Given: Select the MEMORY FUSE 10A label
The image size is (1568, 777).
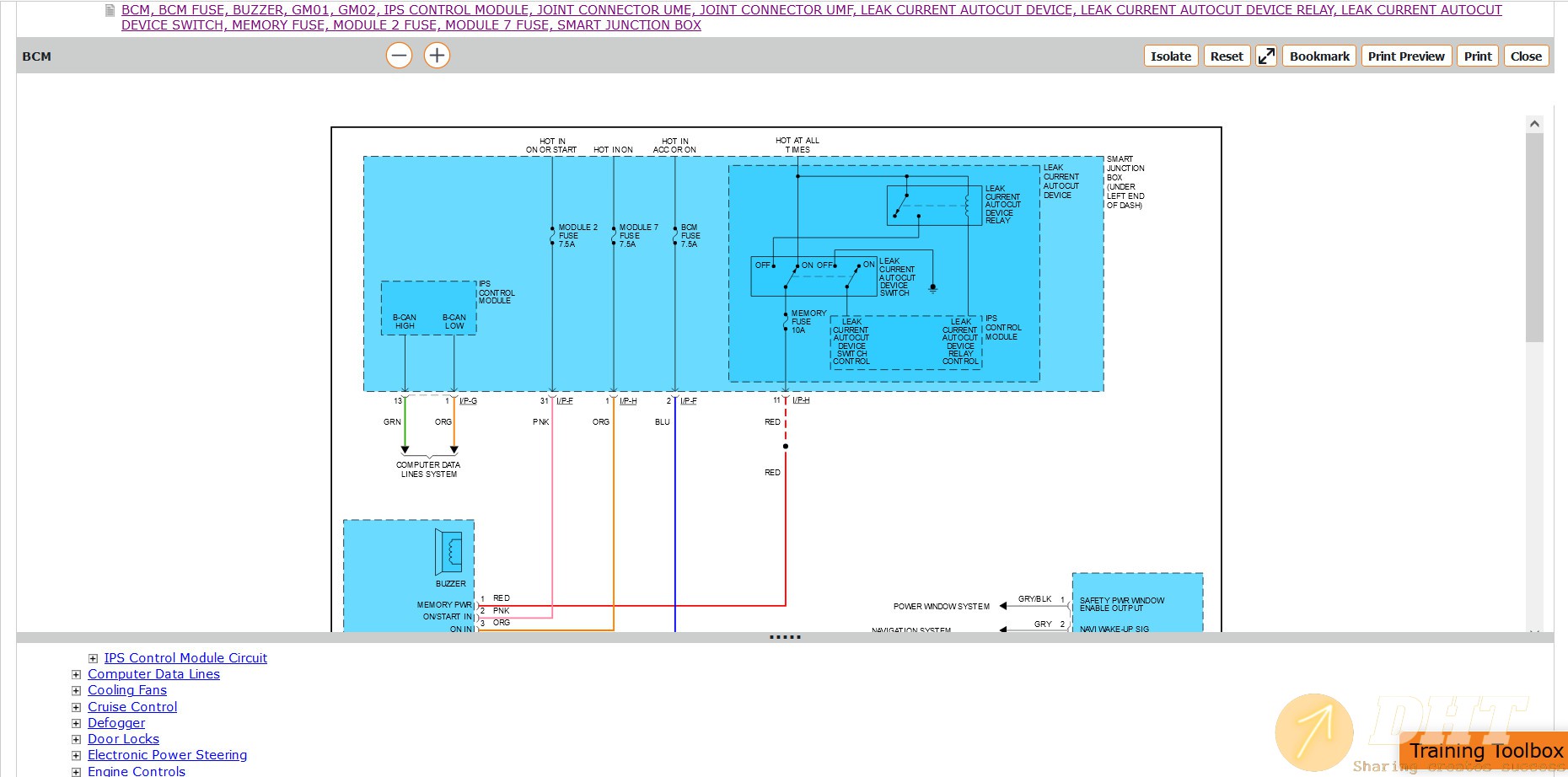Looking at the screenshot, I should (x=808, y=322).
